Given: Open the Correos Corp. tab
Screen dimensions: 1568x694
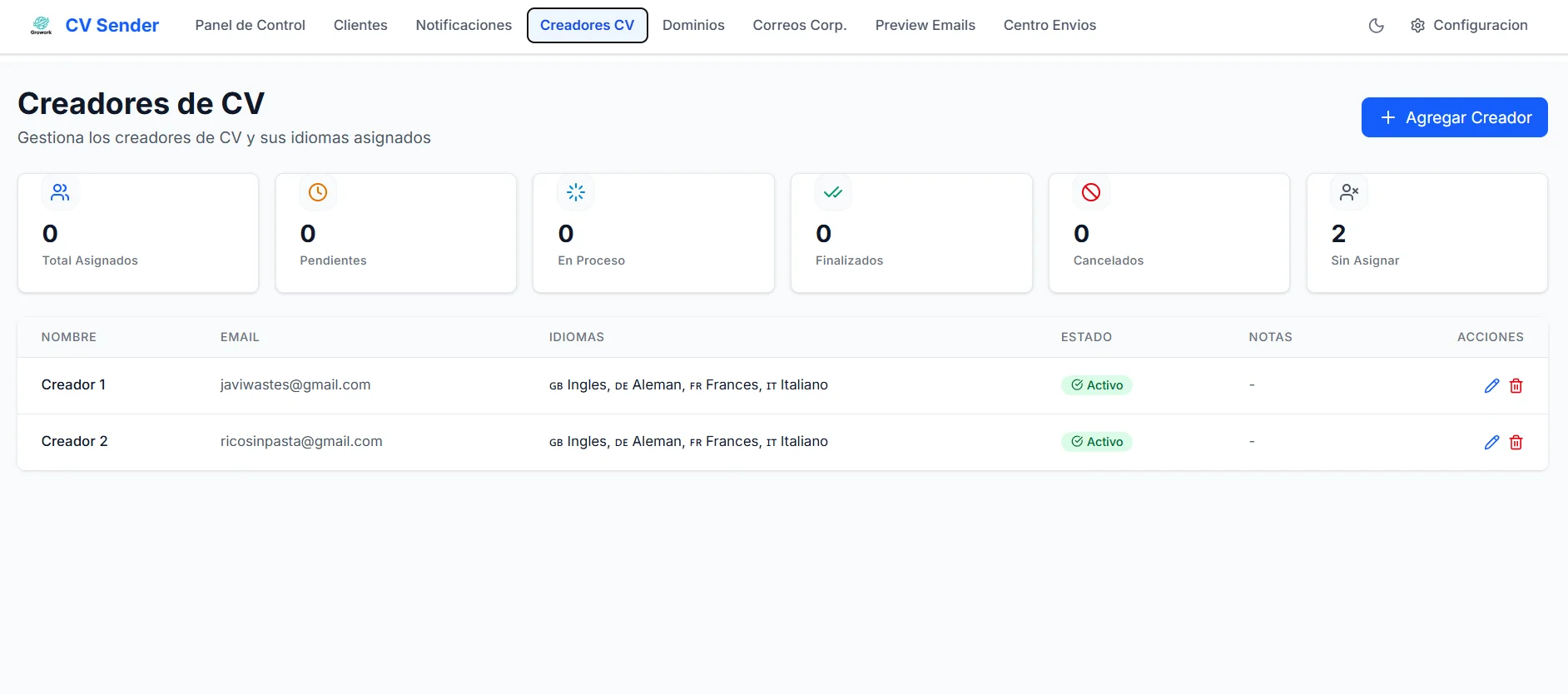Looking at the screenshot, I should coord(800,25).
